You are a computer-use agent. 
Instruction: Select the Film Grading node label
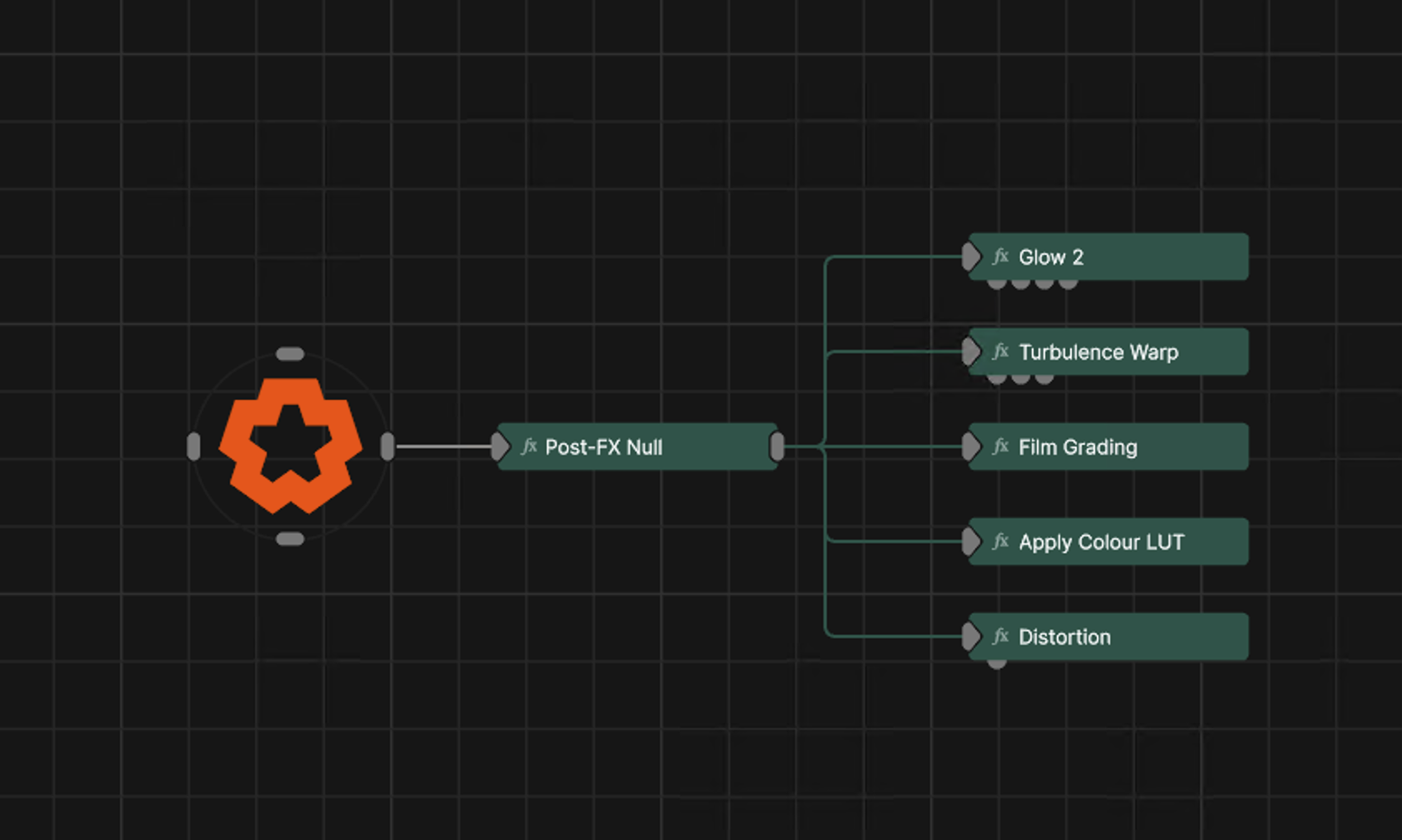tap(1077, 447)
